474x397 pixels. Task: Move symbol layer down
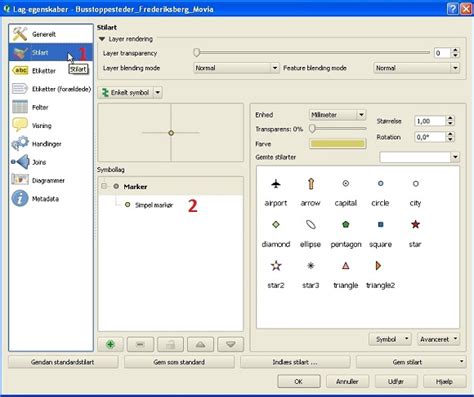coord(230,344)
